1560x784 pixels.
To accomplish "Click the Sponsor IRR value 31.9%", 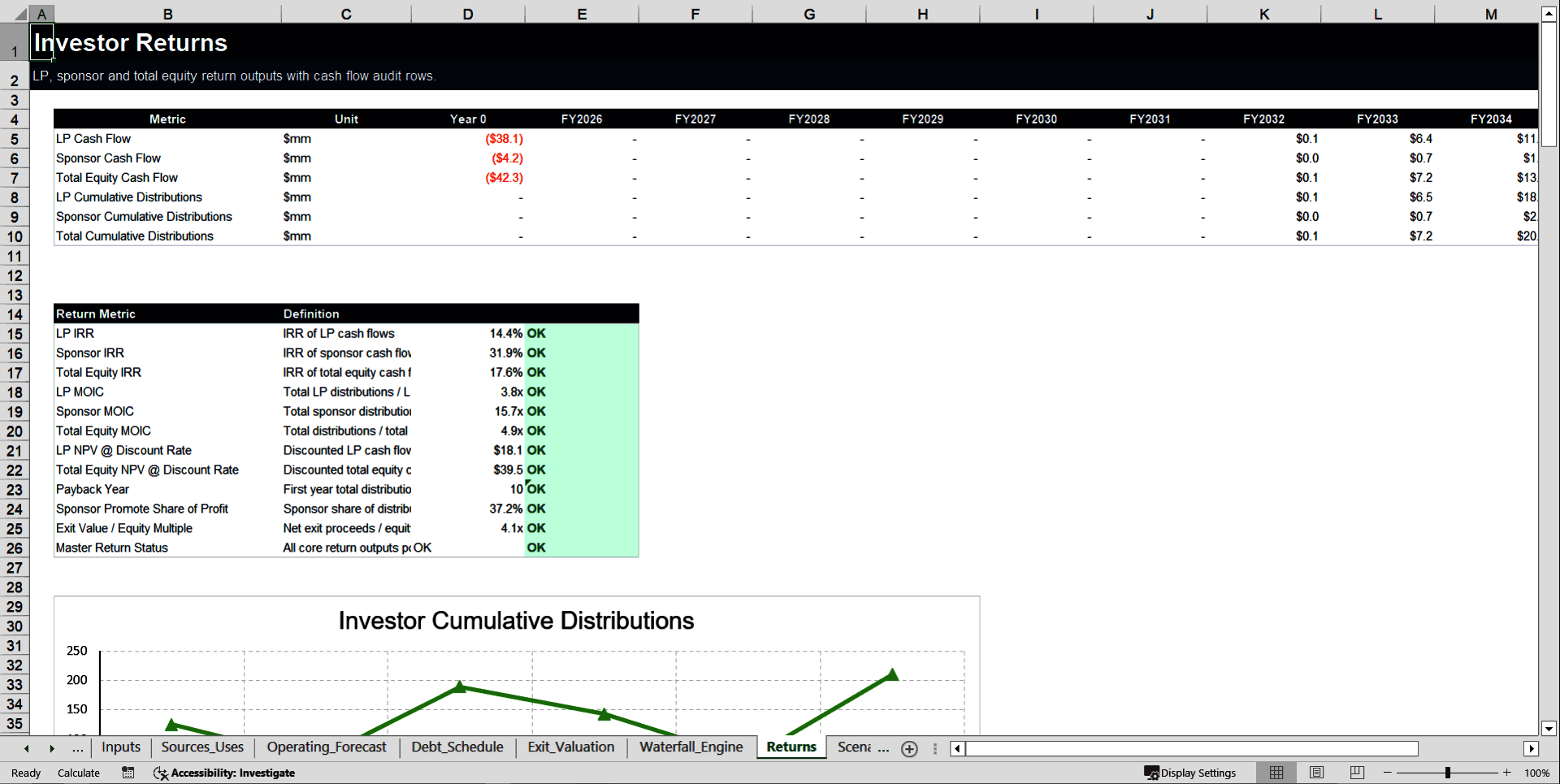I will [x=505, y=353].
